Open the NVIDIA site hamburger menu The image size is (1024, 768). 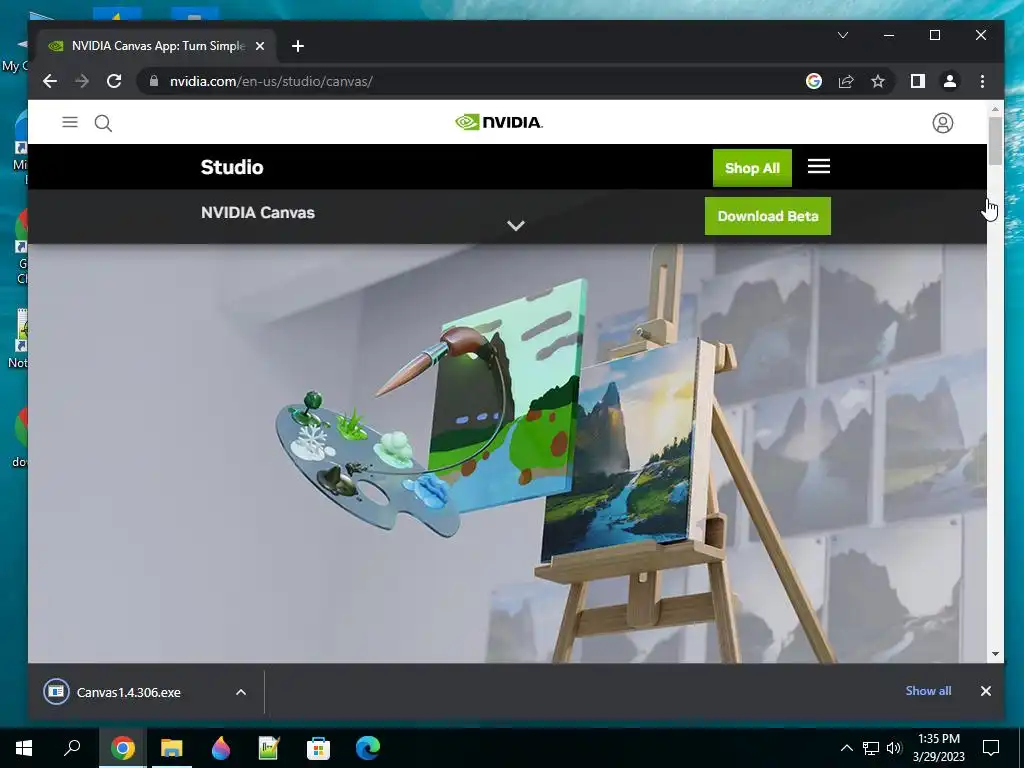click(70, 122)
